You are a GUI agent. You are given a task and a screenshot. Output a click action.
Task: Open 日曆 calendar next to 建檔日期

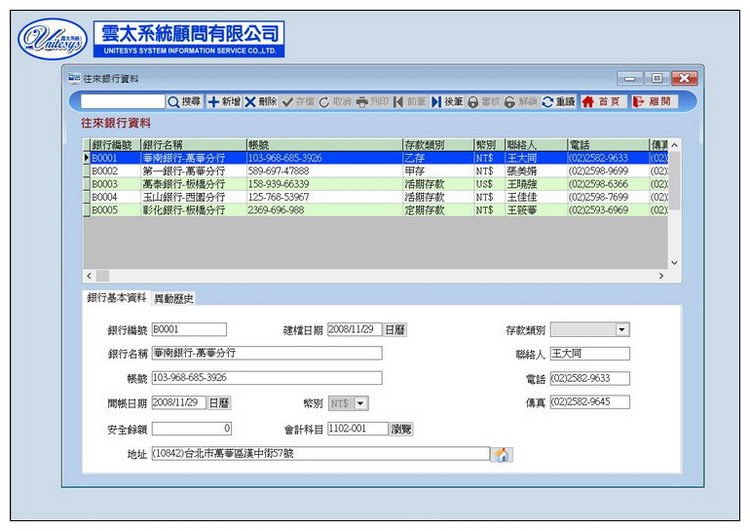tap(395, 330)
